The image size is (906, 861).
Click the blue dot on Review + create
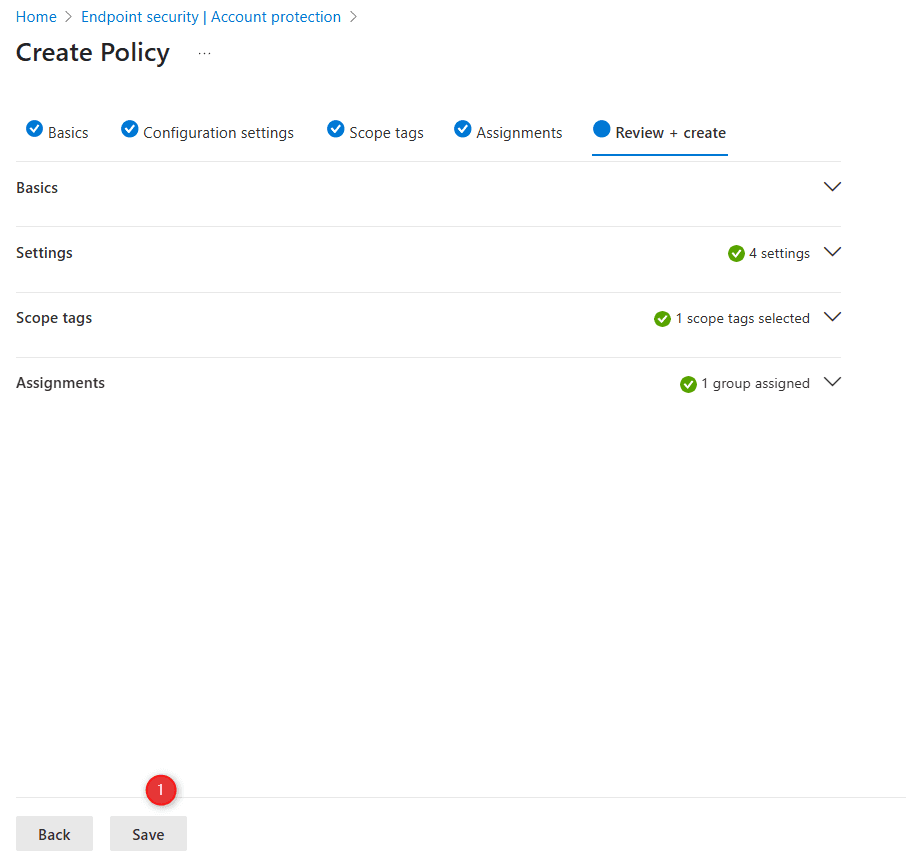tap(601, 129)
